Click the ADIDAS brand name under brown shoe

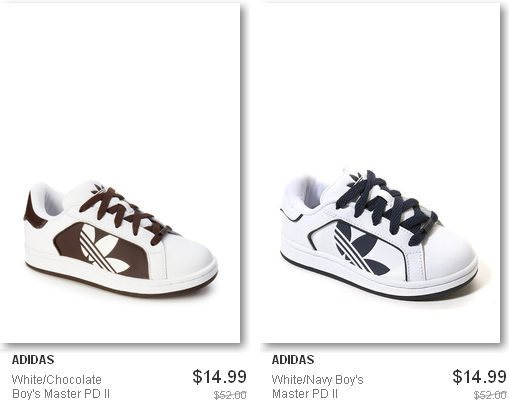(x=33, y=360)
